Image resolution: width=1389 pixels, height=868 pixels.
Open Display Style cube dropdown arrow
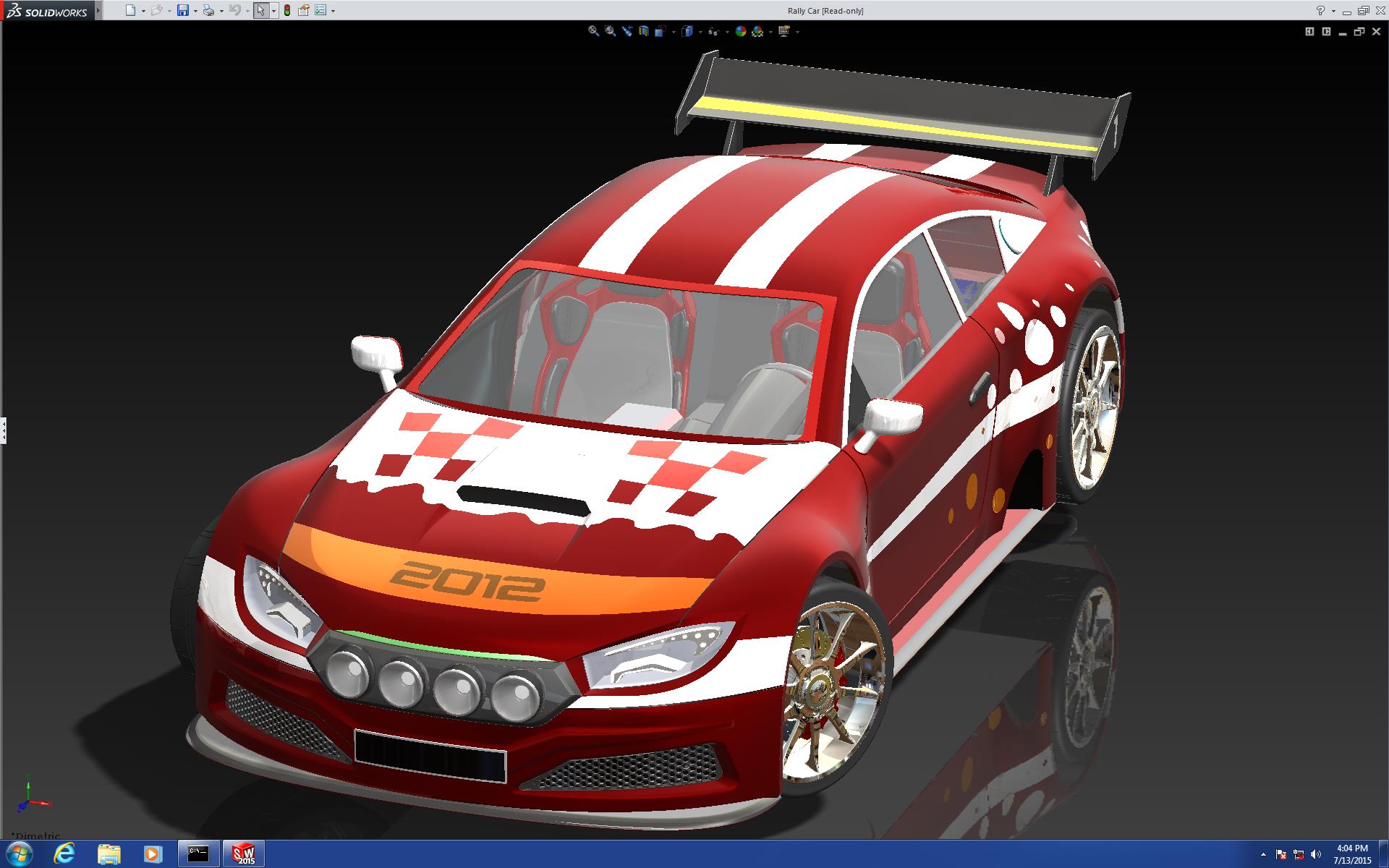pyautogui.click(x=700, y=32)
